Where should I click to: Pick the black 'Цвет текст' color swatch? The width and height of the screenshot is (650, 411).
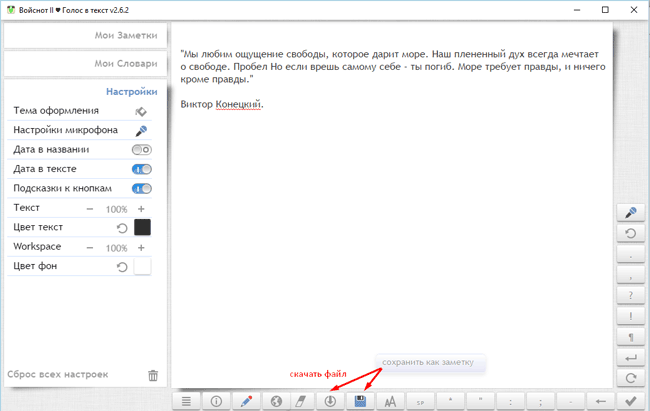[142, 227]
